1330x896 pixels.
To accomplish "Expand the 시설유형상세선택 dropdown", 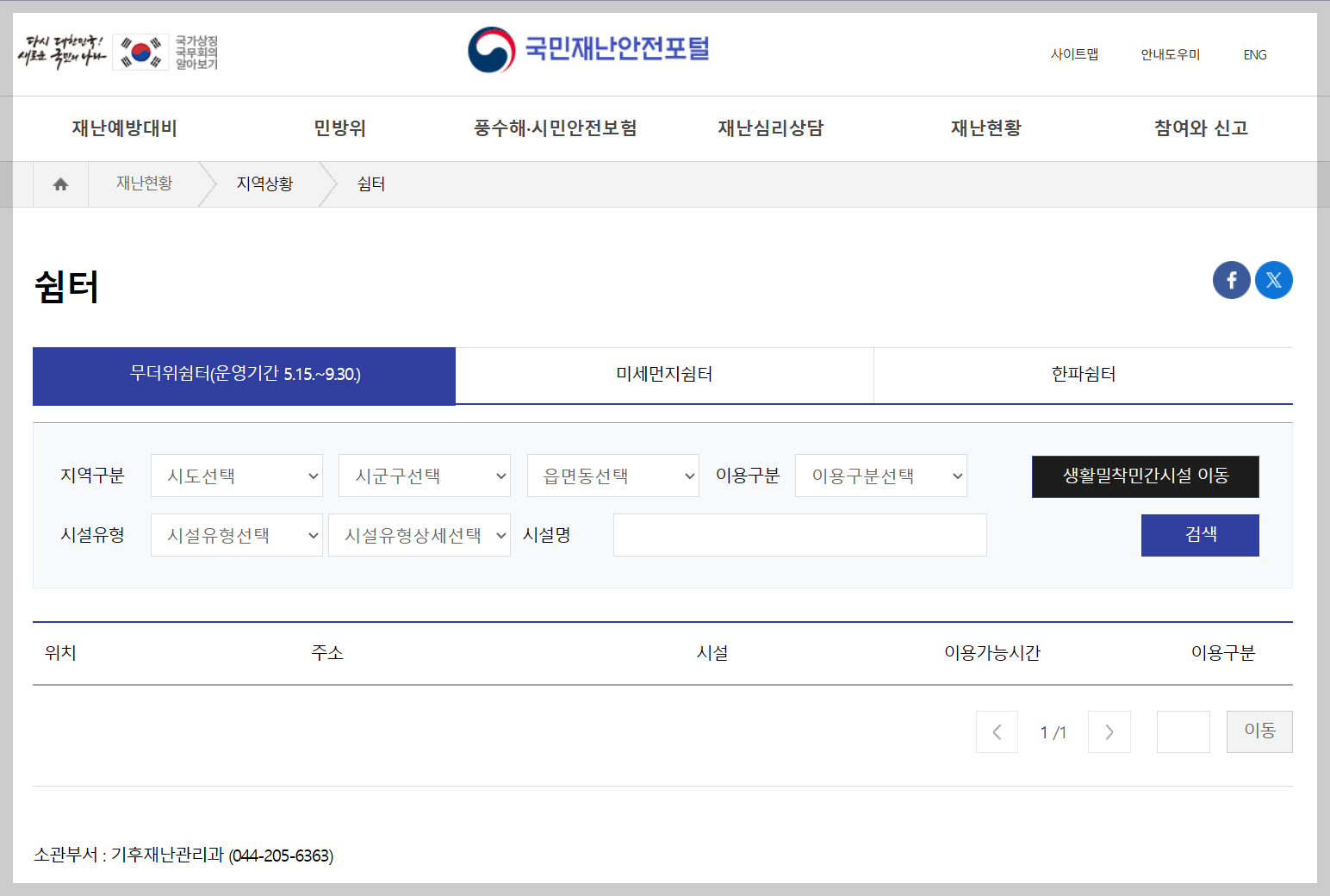I will point(420,534).
